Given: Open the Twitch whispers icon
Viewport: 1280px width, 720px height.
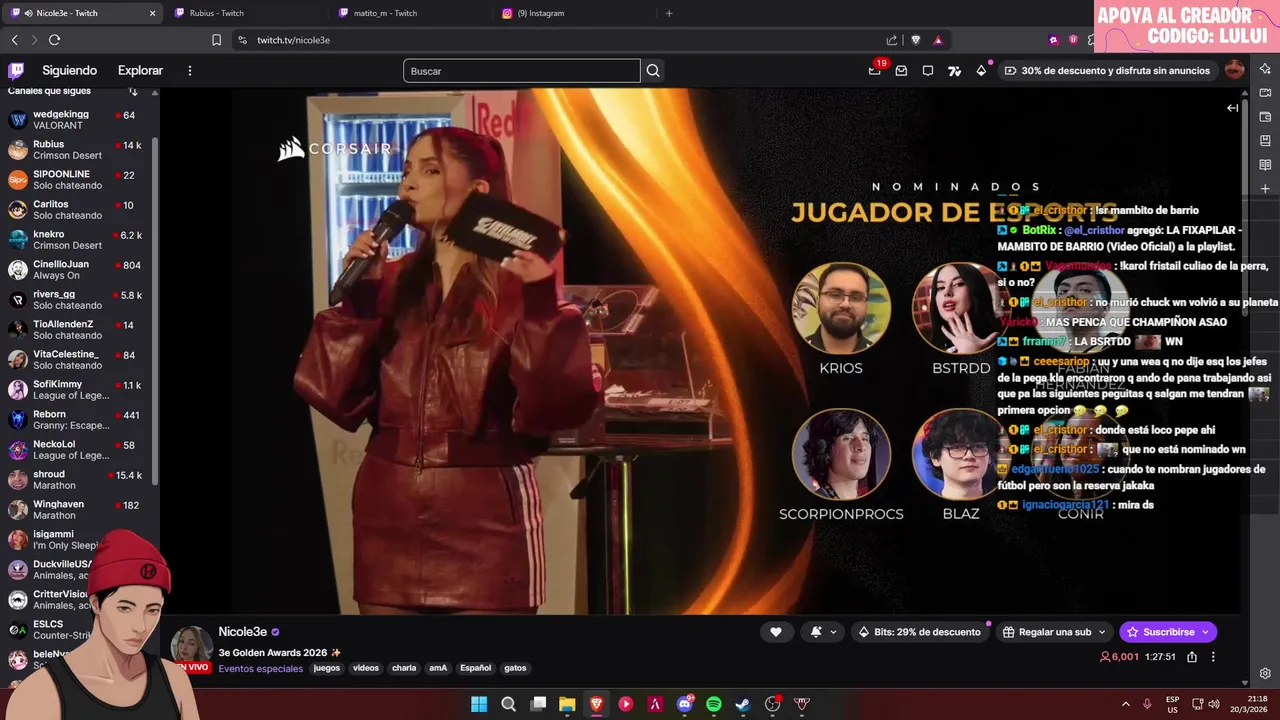Looking at the screenshot, I should click(928, 71).
